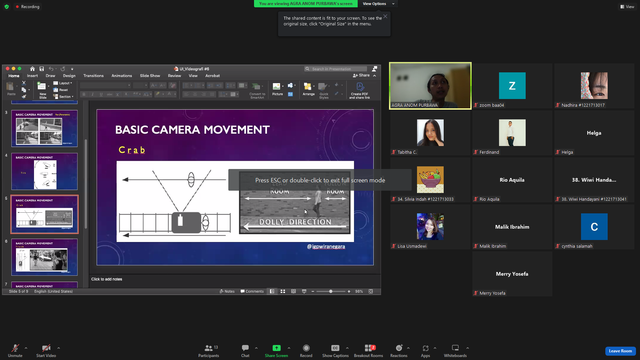The height and width of the screenshot is (360, 640).
Task: Switch to Normal view icon
Action: pos(272,291)
